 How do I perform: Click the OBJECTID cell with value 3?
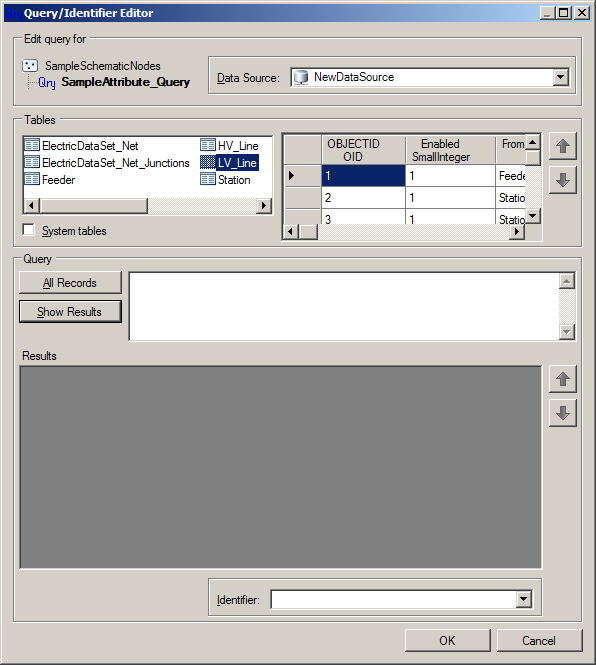363,217
